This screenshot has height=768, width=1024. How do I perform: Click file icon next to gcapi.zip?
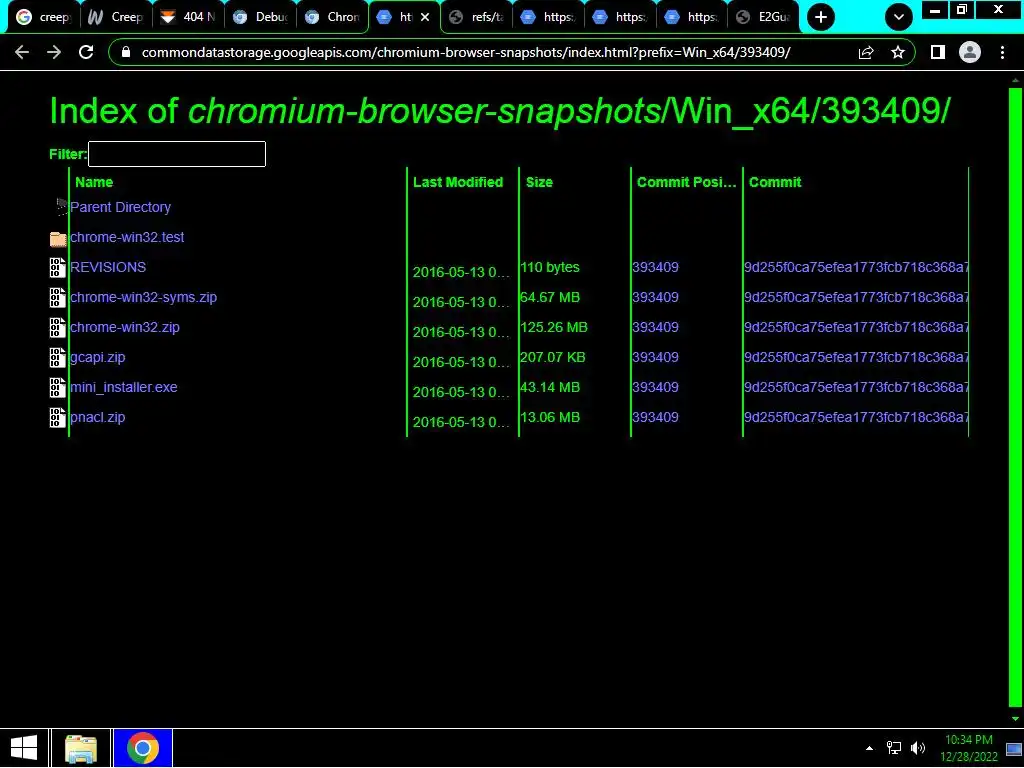[x=57, y=358]
